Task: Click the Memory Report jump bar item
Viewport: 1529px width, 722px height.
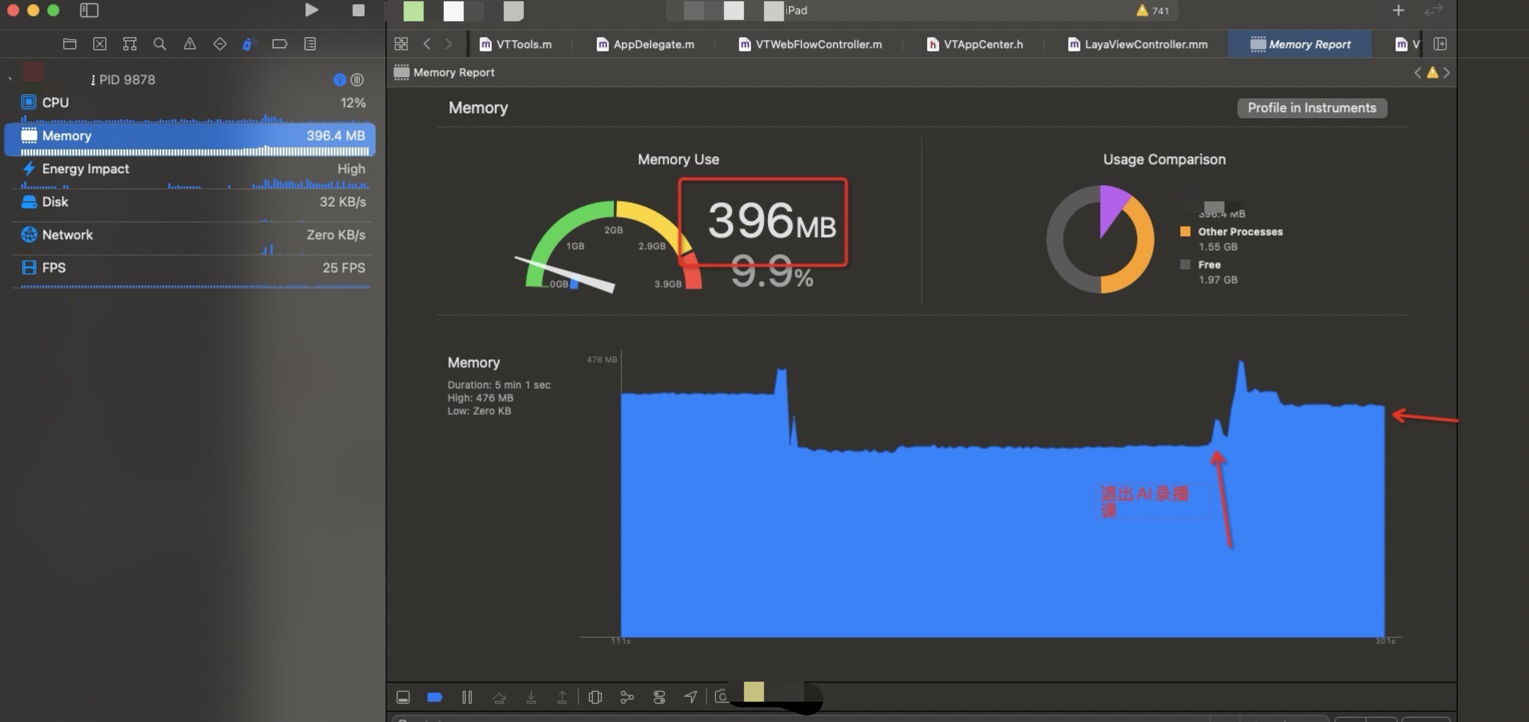Action: coord(444,72)
